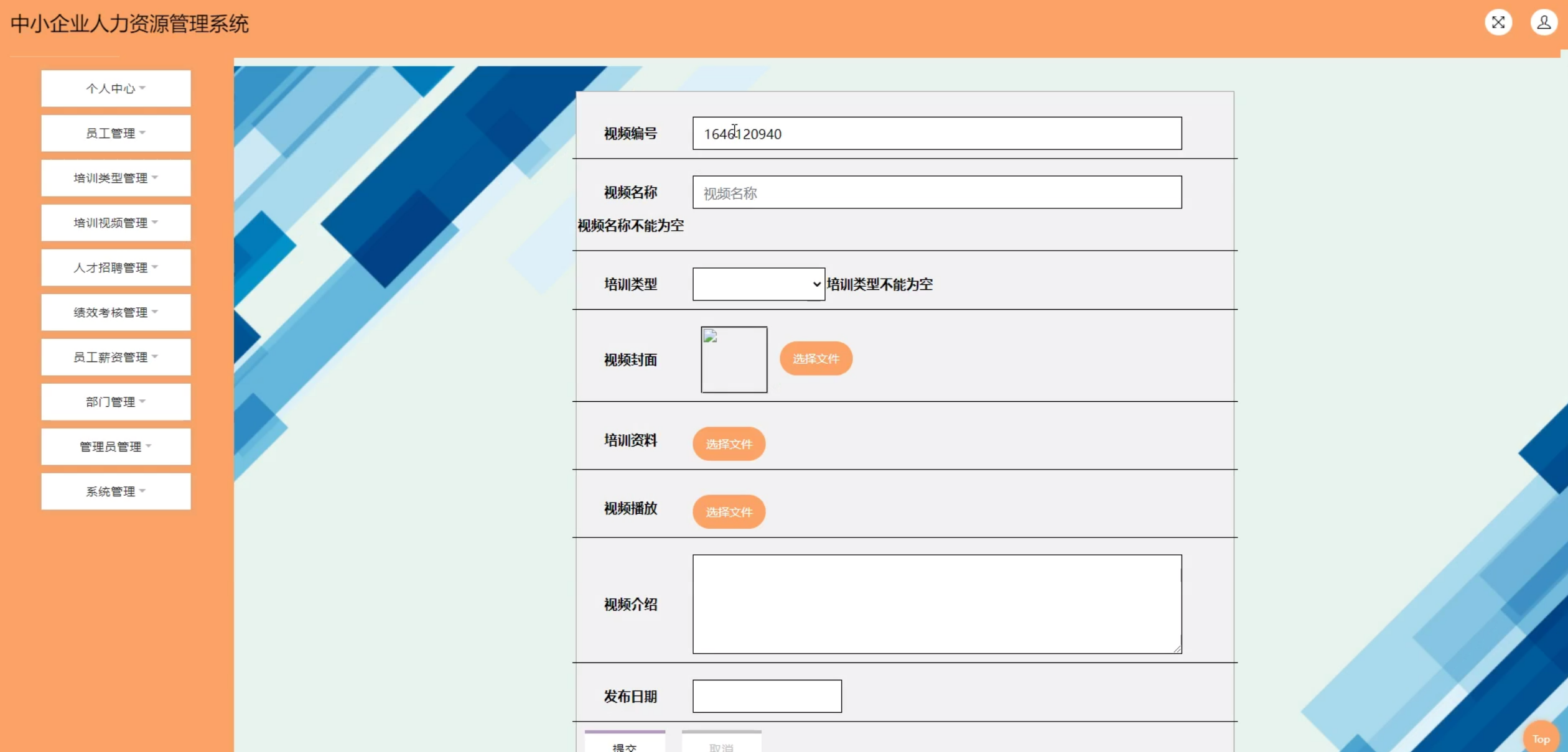The height and width of the screenshot is (752, 1568).
Task: Click the Top scroll-to-top button
Action: (1540, 738)
